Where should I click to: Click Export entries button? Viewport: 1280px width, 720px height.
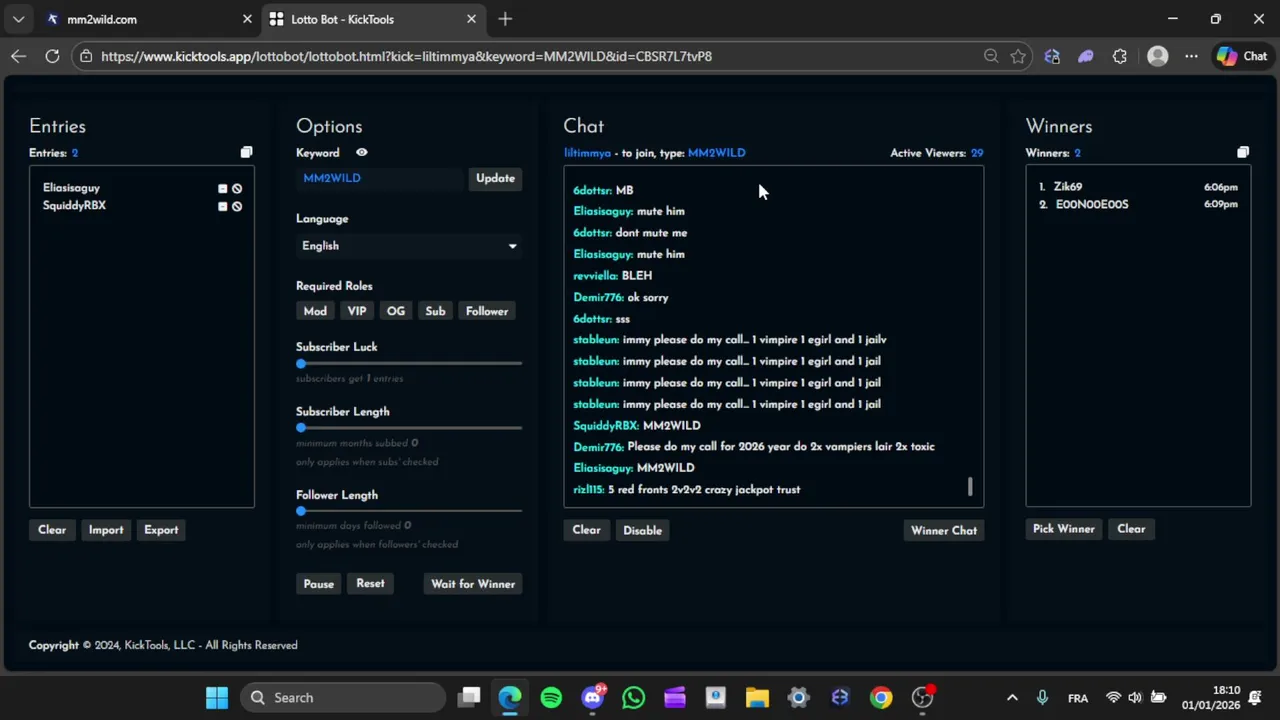click(161, 530)
